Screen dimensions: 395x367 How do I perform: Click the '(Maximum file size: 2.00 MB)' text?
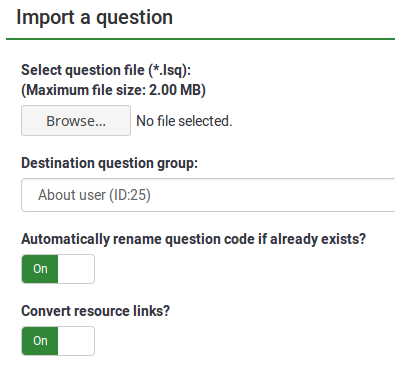[x=113, y=90]
